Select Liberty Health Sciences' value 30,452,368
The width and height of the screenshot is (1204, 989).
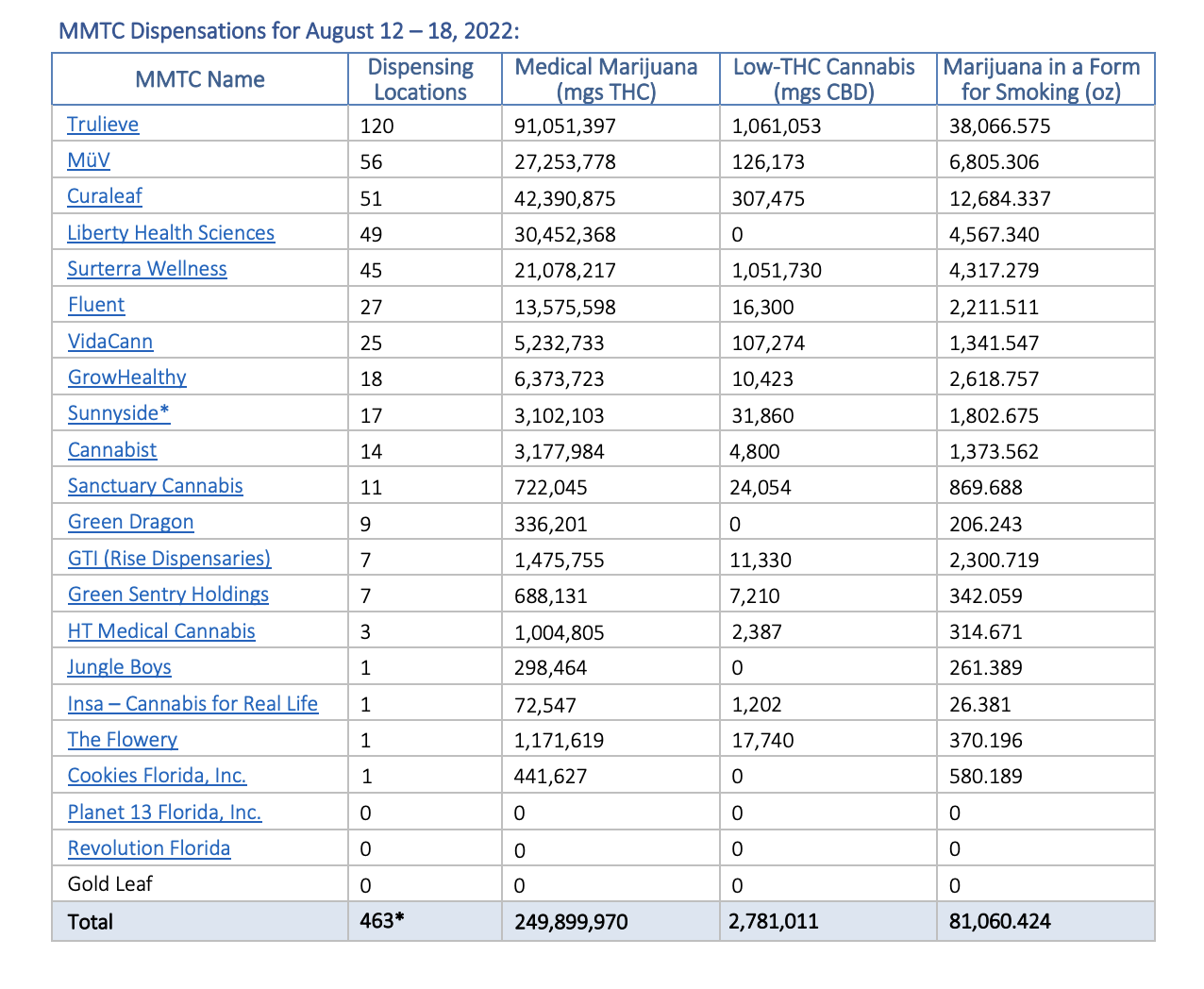(565, 235)
